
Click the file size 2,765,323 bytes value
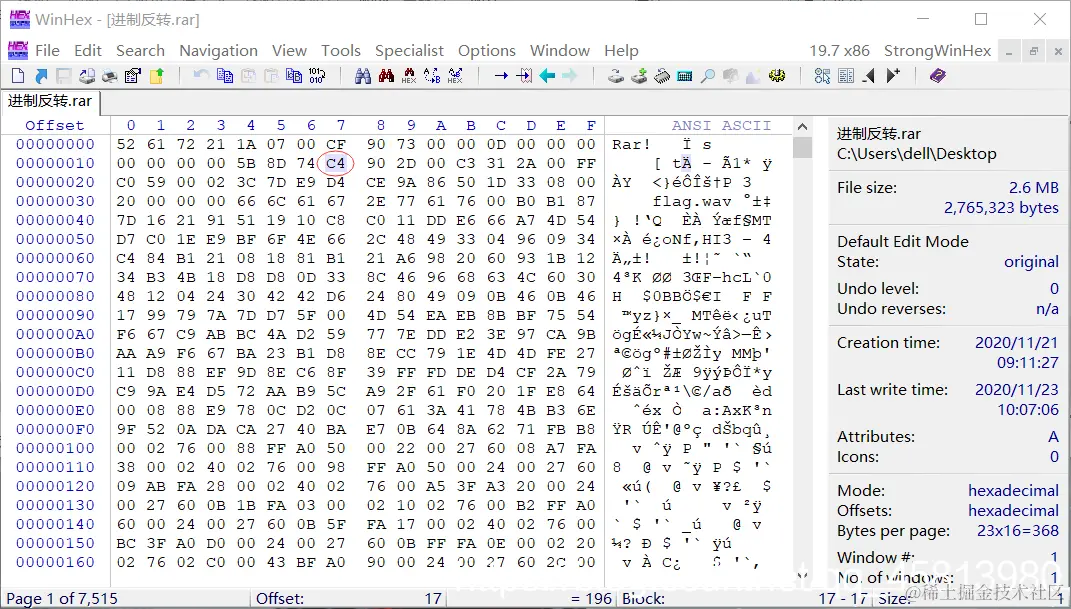(1001, 208)
